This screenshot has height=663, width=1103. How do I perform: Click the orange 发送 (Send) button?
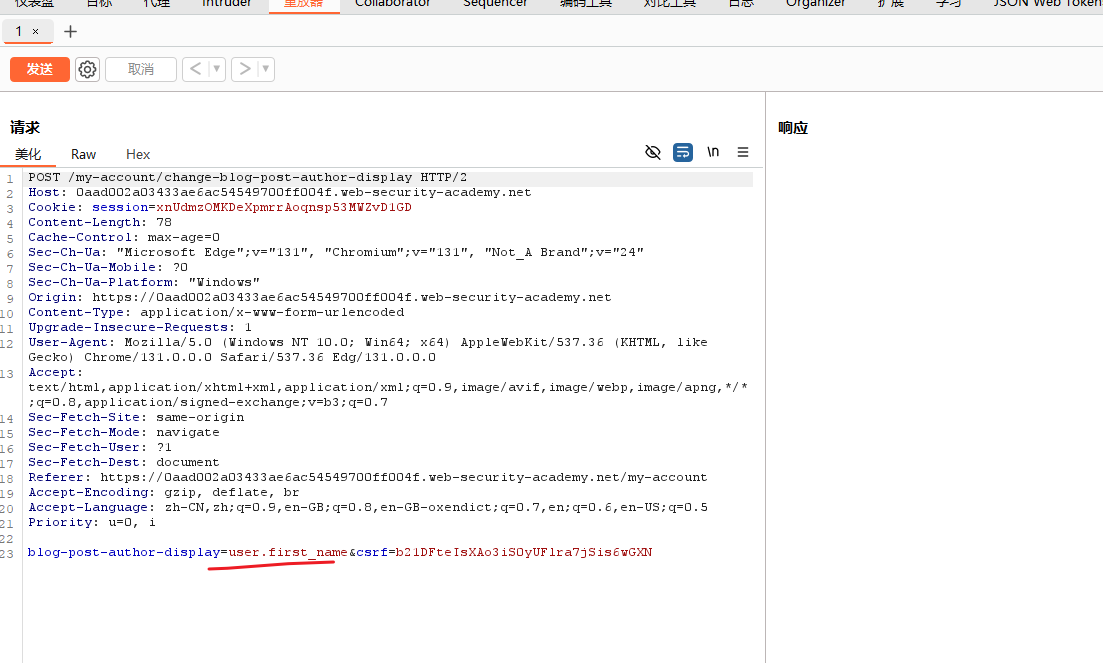40,69
